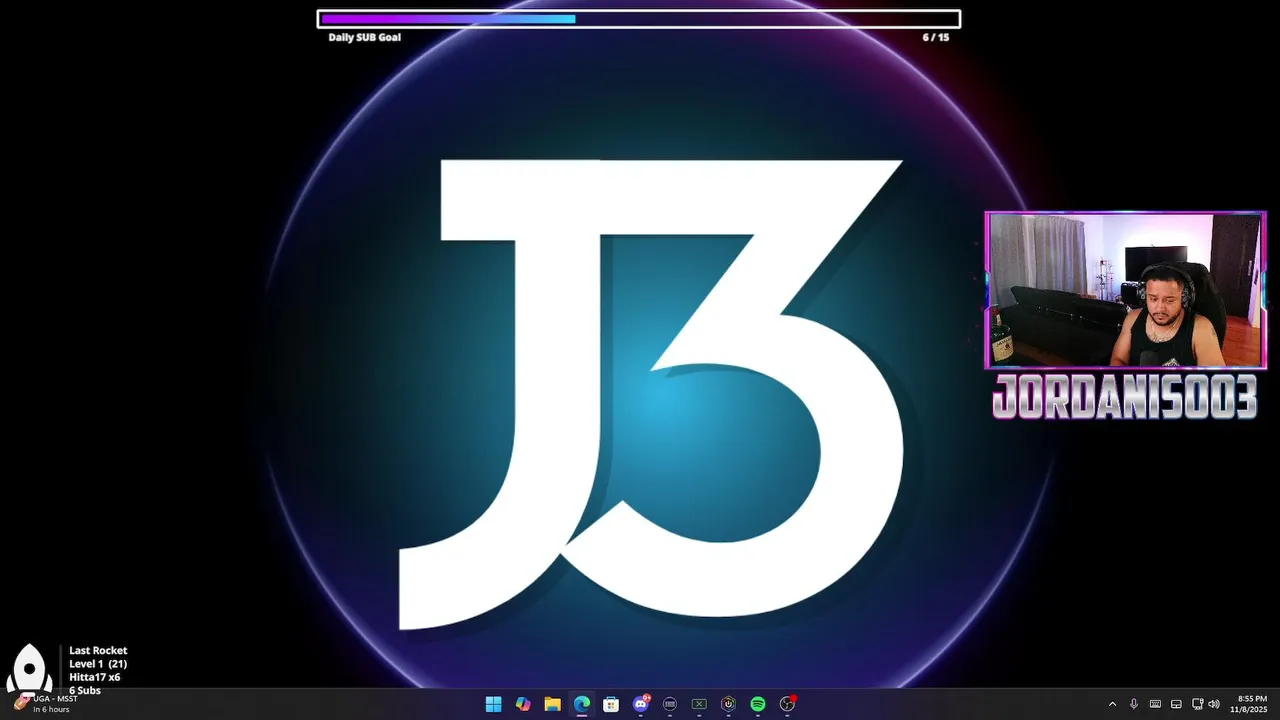Open network settings from tray
This screenshot has width=1280, height=720.
[1198, 704]
